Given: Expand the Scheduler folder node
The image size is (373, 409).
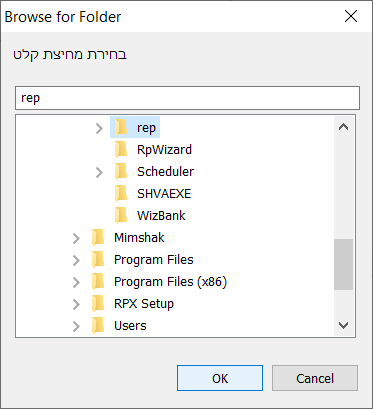Looking at the screenshot, I should click(99, 172).
